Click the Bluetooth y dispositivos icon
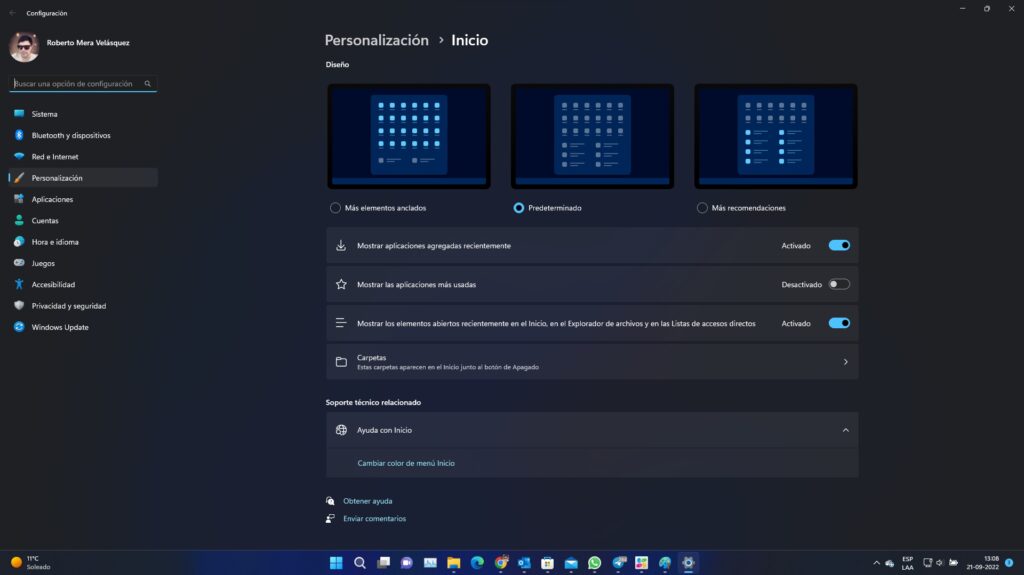Viewport: 1024px width, 575px height. click(19, 135)
